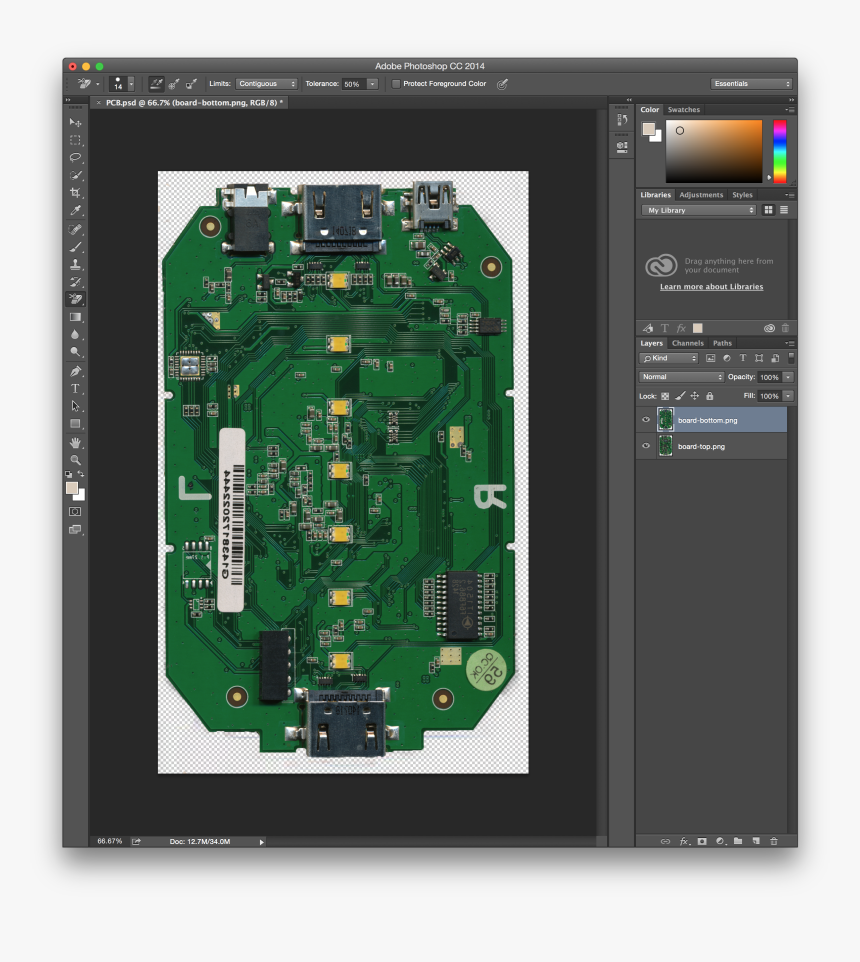Screen dimensions: 860x962
Task: Select the Clone Stamp tool
Action: [75, 264]
